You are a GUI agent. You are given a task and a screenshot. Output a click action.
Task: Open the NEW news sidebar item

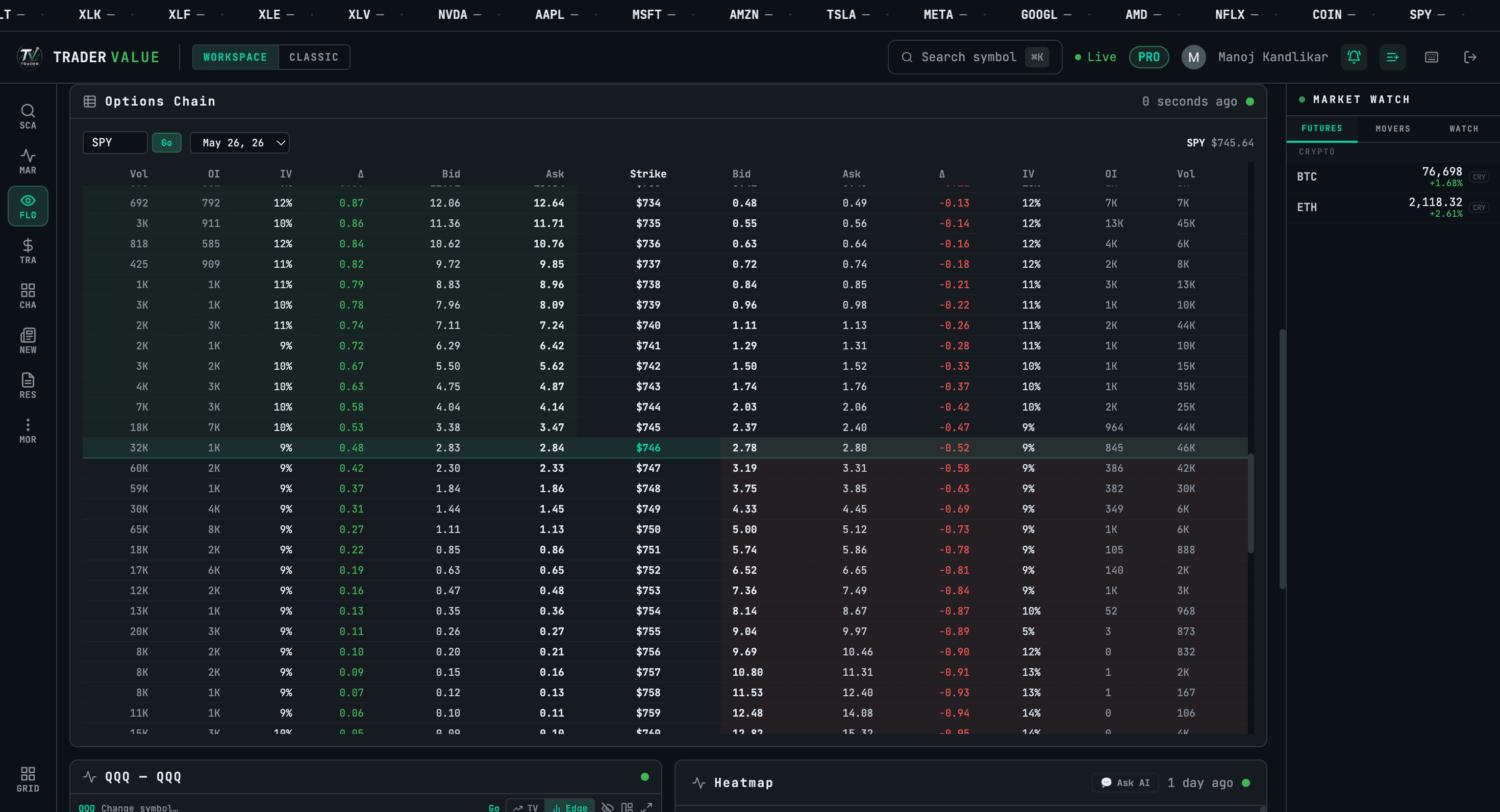pos(28,341)
